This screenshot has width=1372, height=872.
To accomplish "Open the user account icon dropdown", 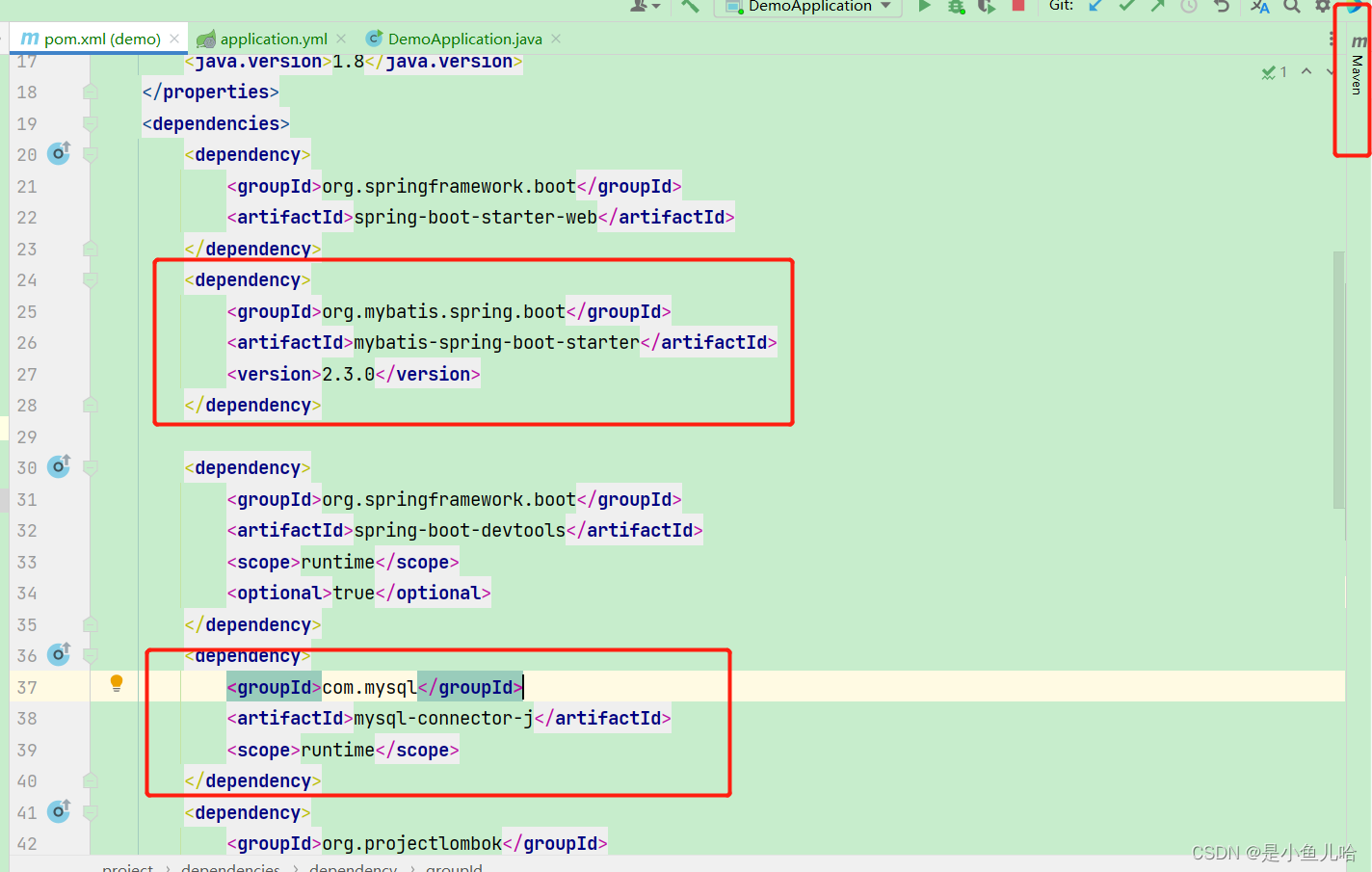I will click(x=645, y=6).
